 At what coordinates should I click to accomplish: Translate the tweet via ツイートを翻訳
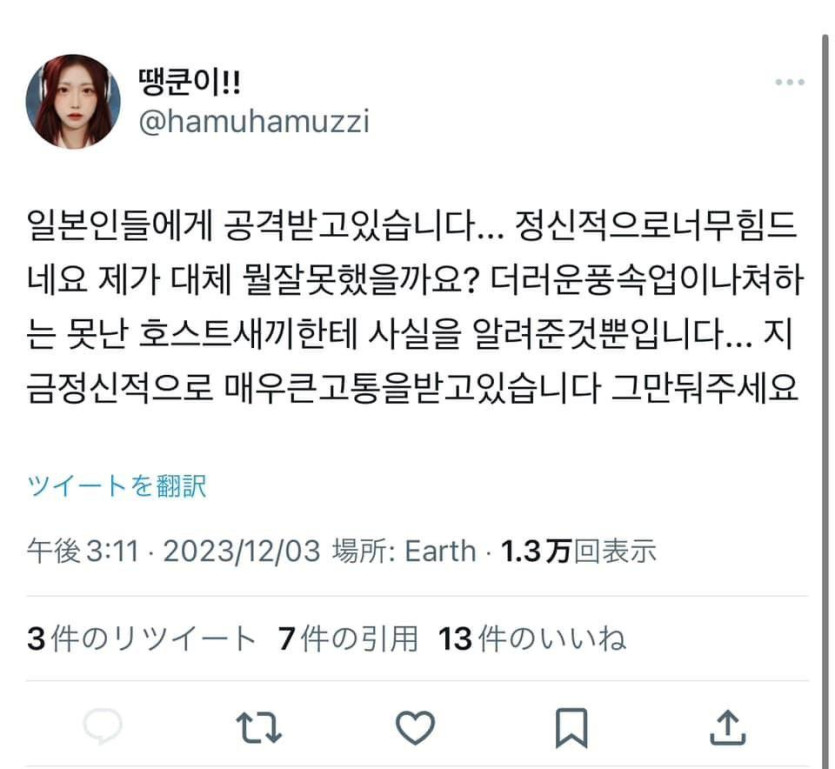[x=117, y=486]
